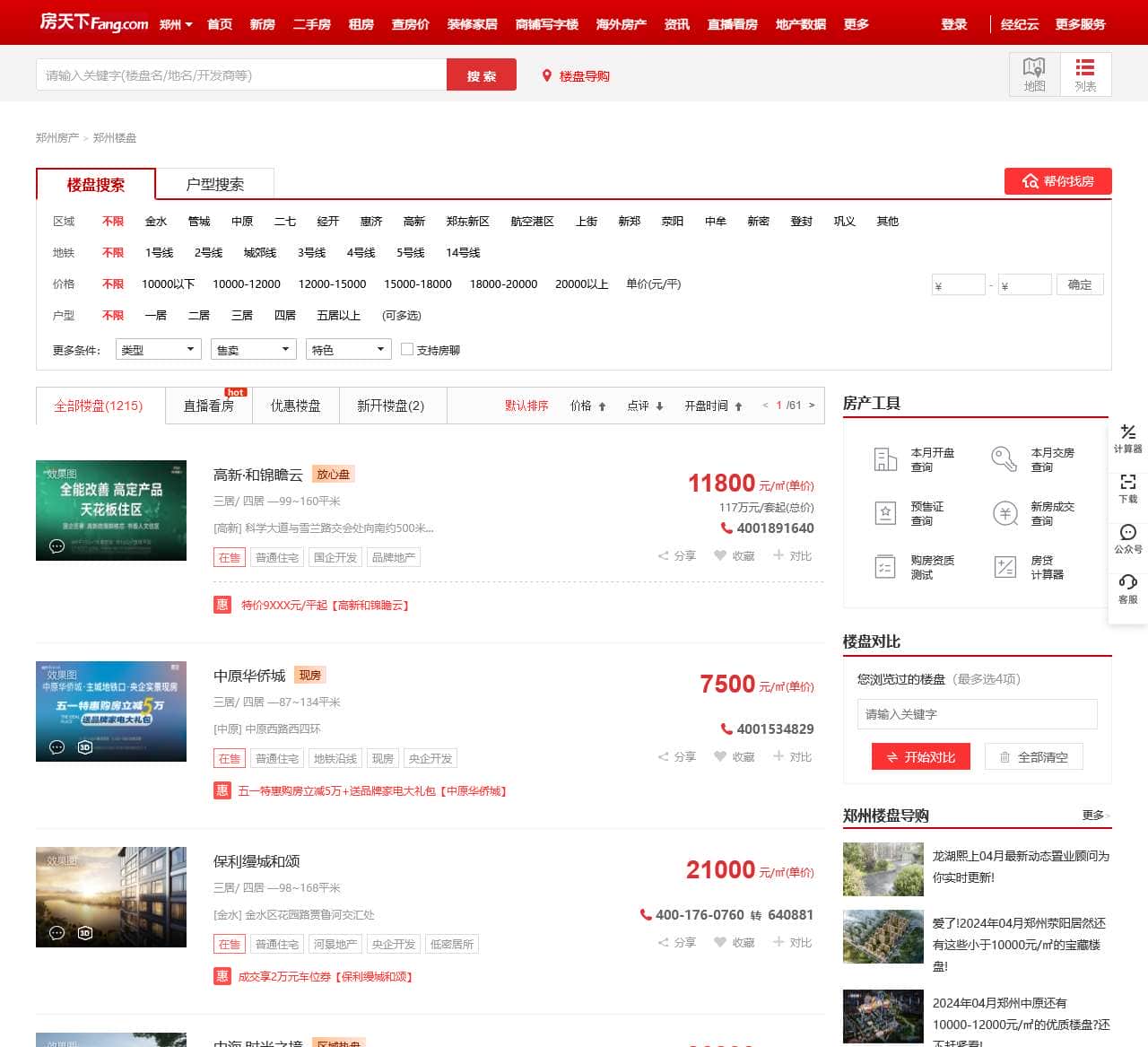Open 预售证查询 tool icon
The image size is (1148, 1047).
click(885, 513)
